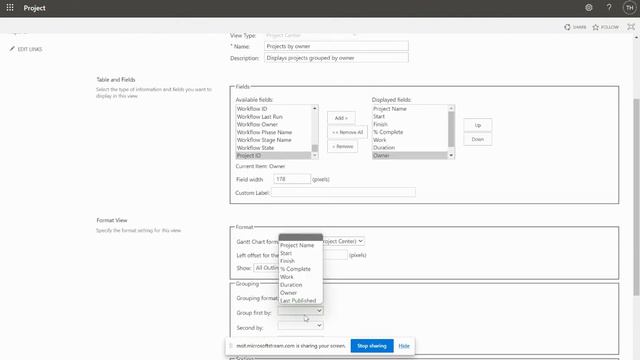This screenshot has height=360, width=640.
Task: Select Work in Displayed fields list
Action: click(x=410, y=140)
